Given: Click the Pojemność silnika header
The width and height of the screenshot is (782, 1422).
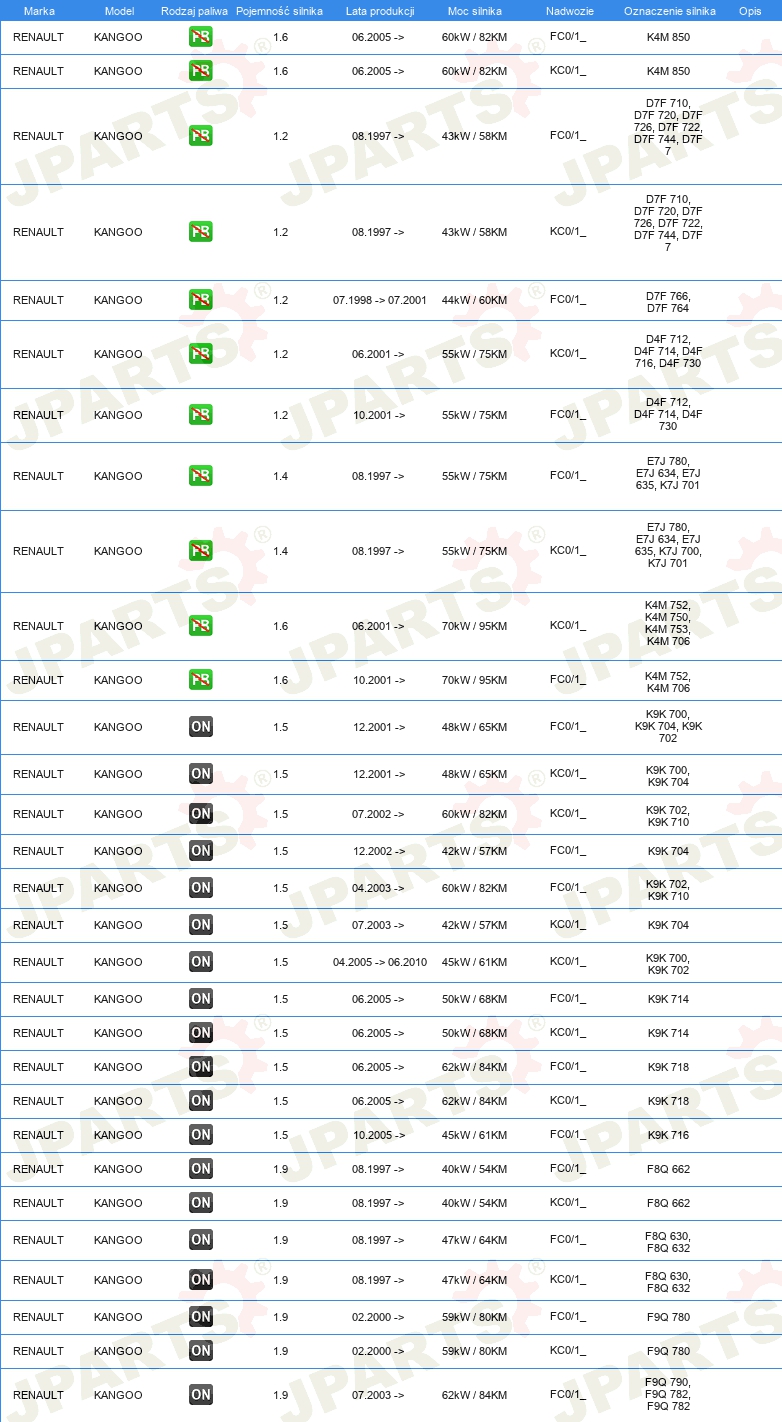Looking at the screenshot, I should click(x=279, y=11).
